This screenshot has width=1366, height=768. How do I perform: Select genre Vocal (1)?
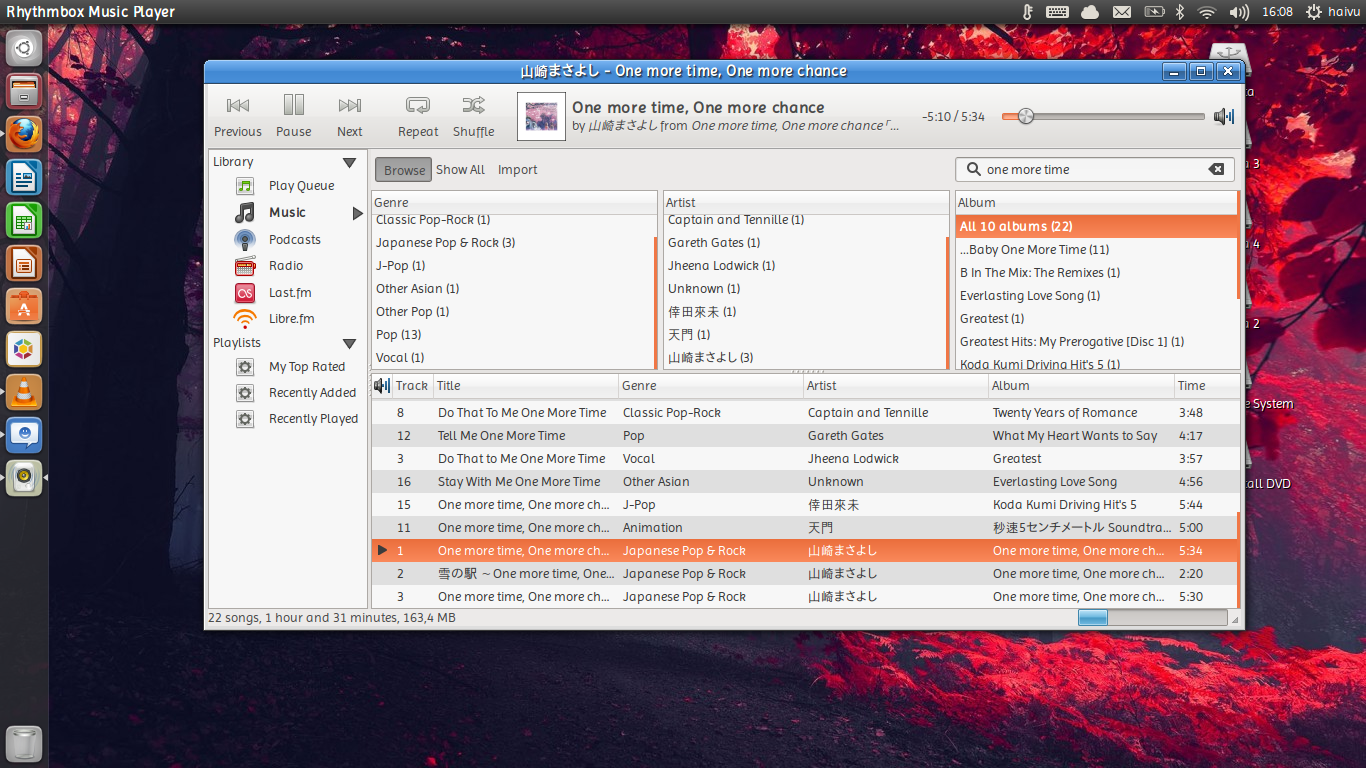pos(513,358)
